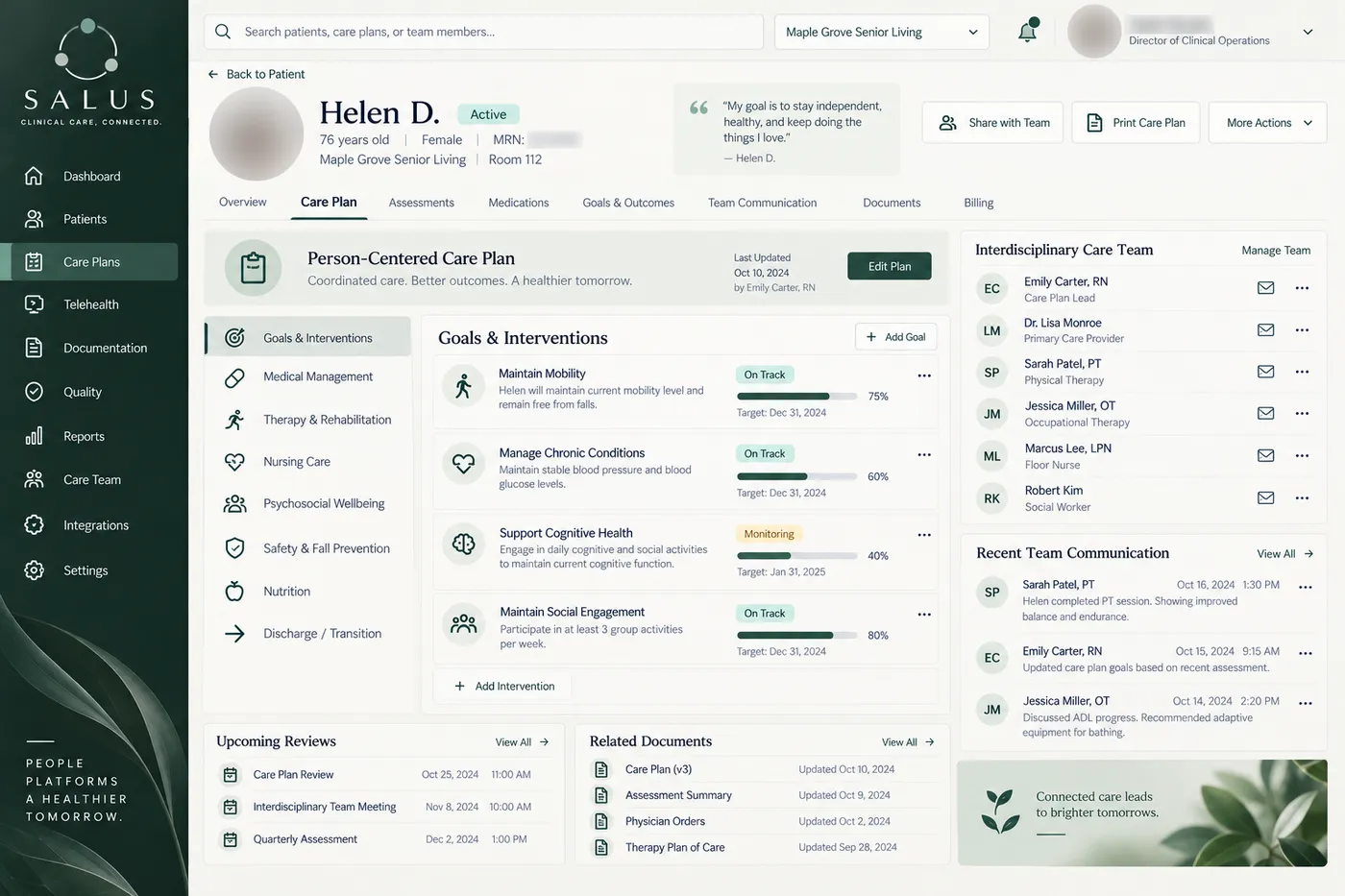The image size is (1345, 896).
Task: Click the Manage Team link
Action: 1276,251
